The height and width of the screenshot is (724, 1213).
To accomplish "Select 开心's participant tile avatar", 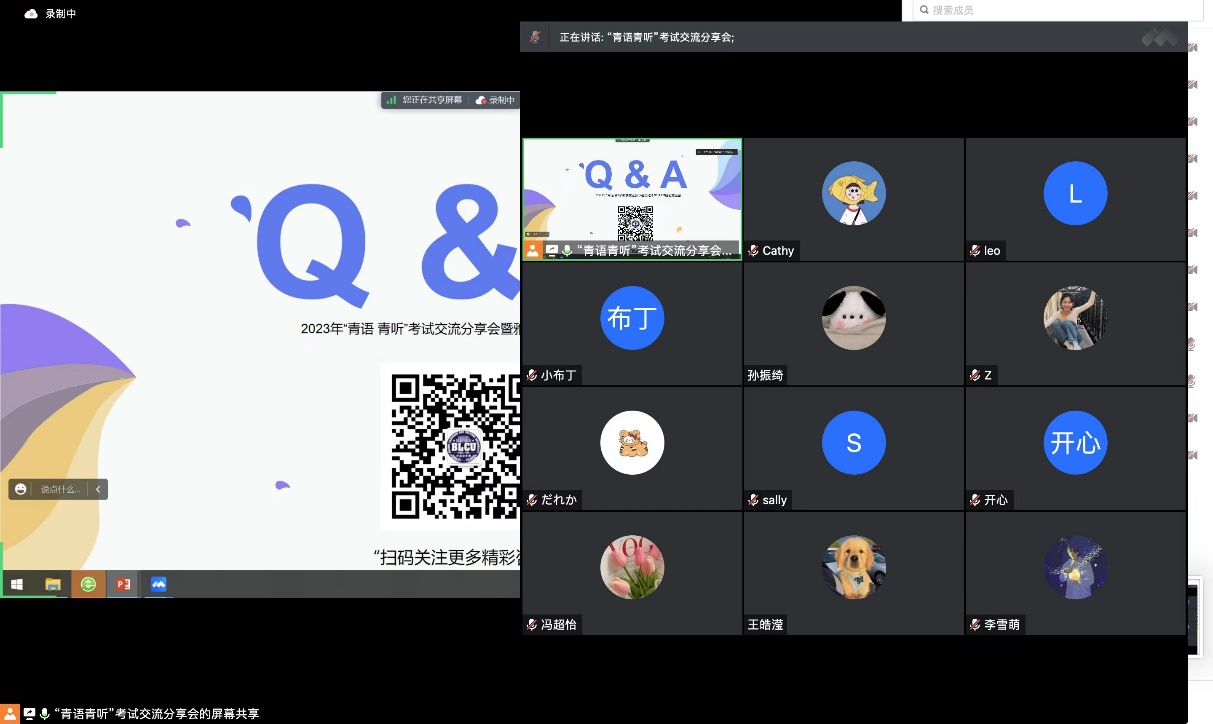I will 1075,442.
